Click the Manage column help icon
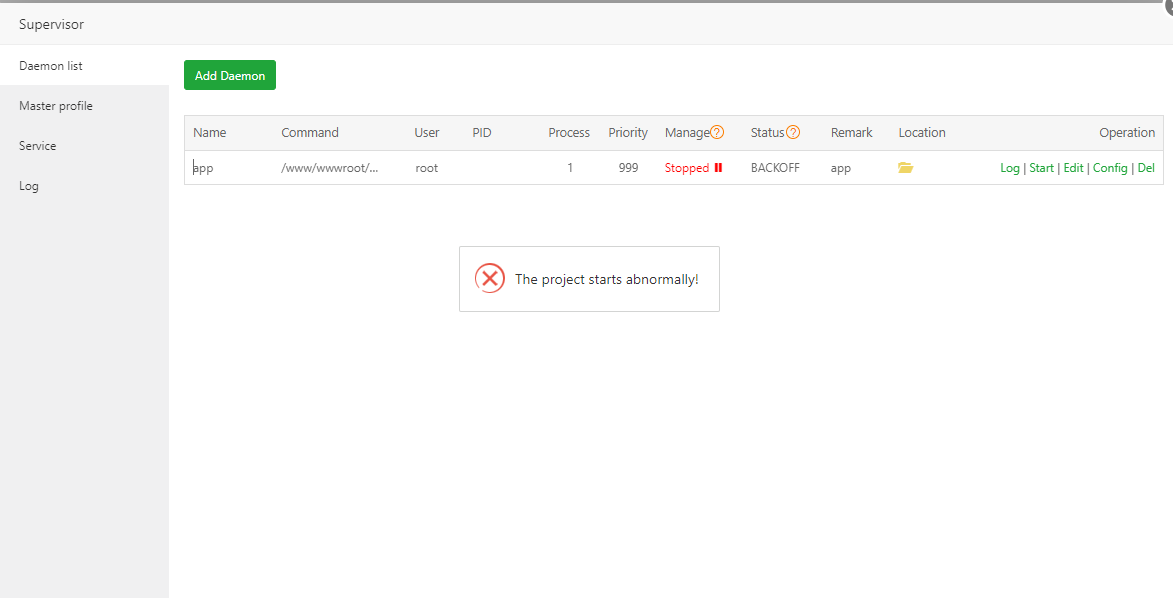 coord(717,133)
